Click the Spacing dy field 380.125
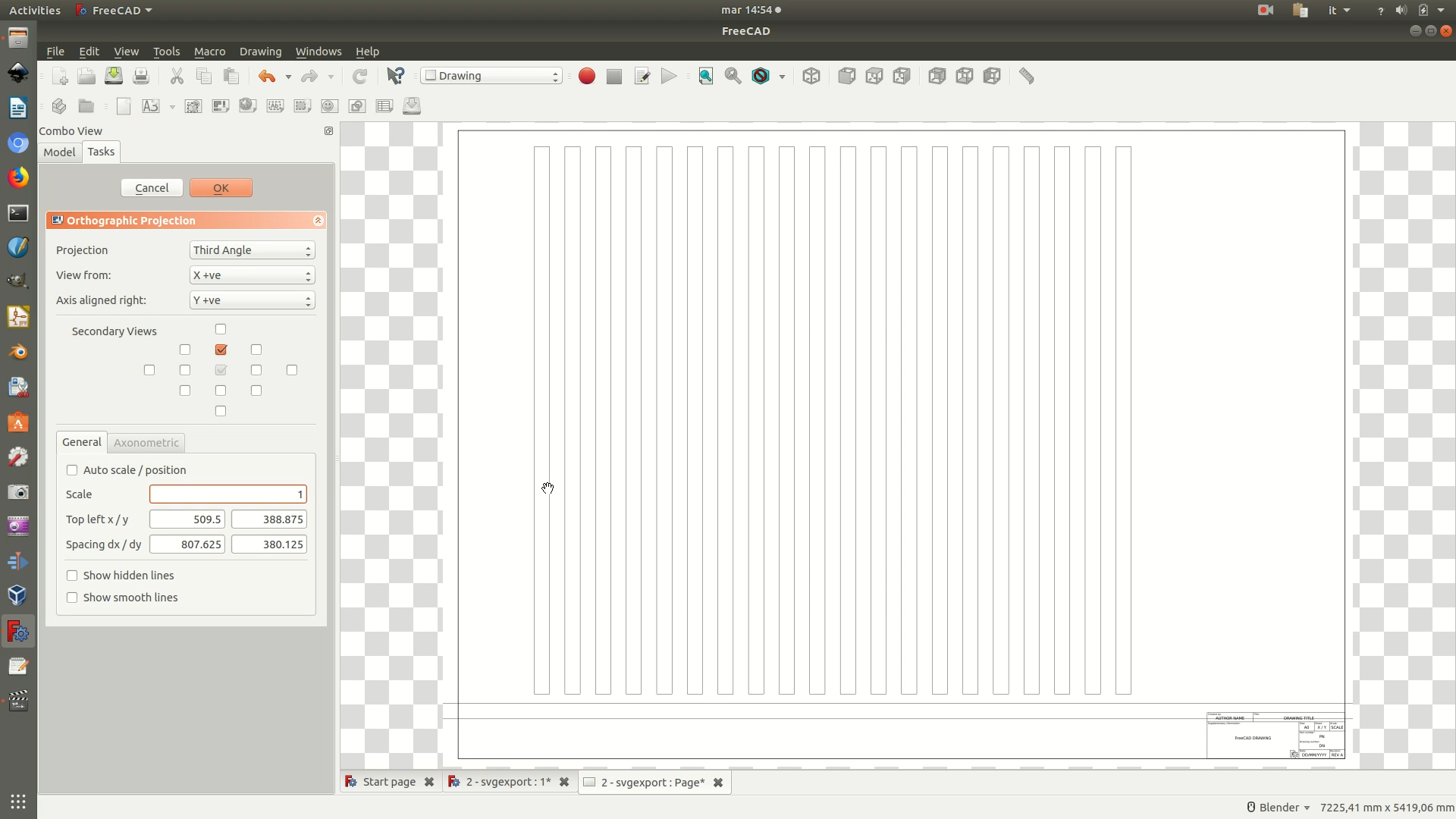Screen dimensions: 1456x819 (269, 544)
